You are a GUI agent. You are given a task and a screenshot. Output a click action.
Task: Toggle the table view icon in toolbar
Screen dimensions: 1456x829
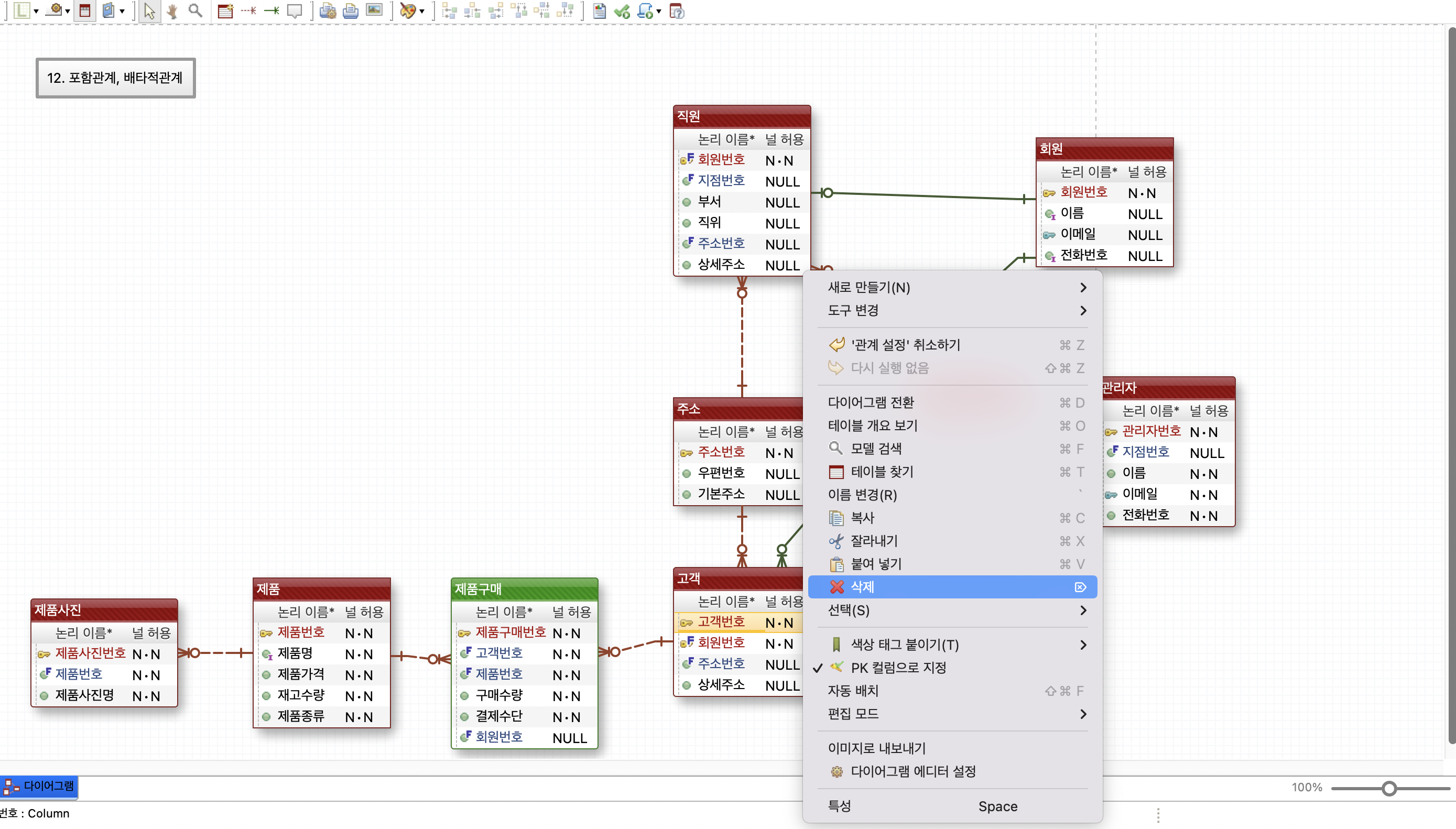[x=85, y=10]
